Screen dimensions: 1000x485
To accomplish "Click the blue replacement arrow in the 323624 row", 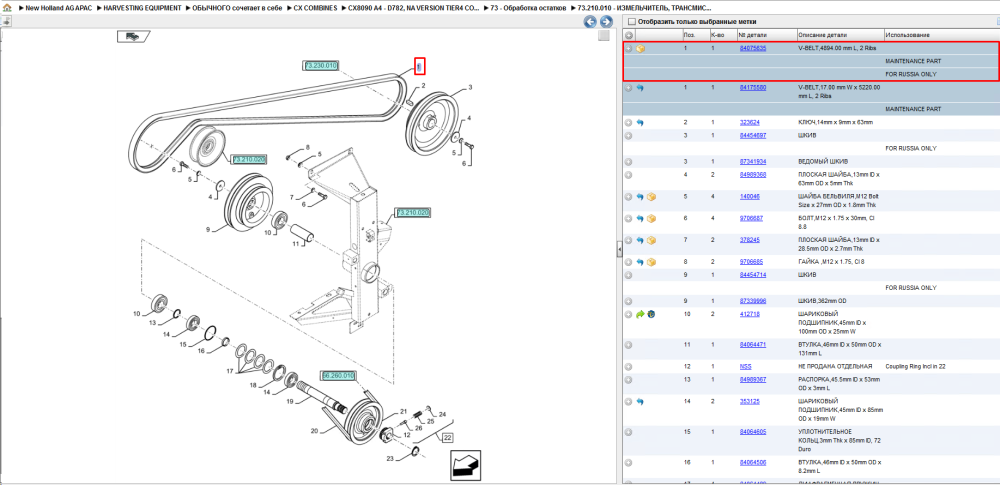I will click(640, 123).
